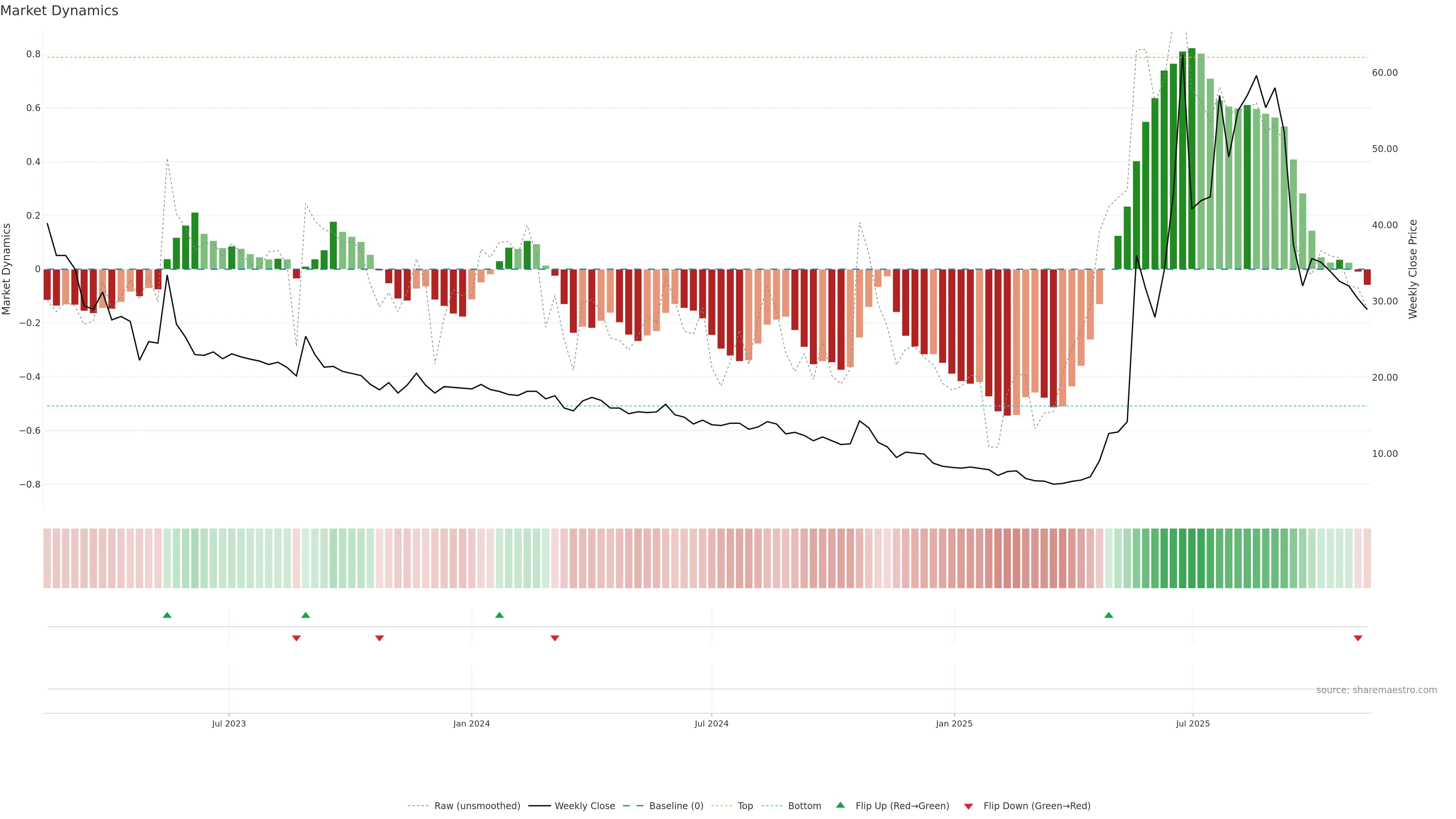Toggle the Weekly Close legend entry
This screenshot has width=1456, height=819.
pyautogui.click(x=584, y=805)
